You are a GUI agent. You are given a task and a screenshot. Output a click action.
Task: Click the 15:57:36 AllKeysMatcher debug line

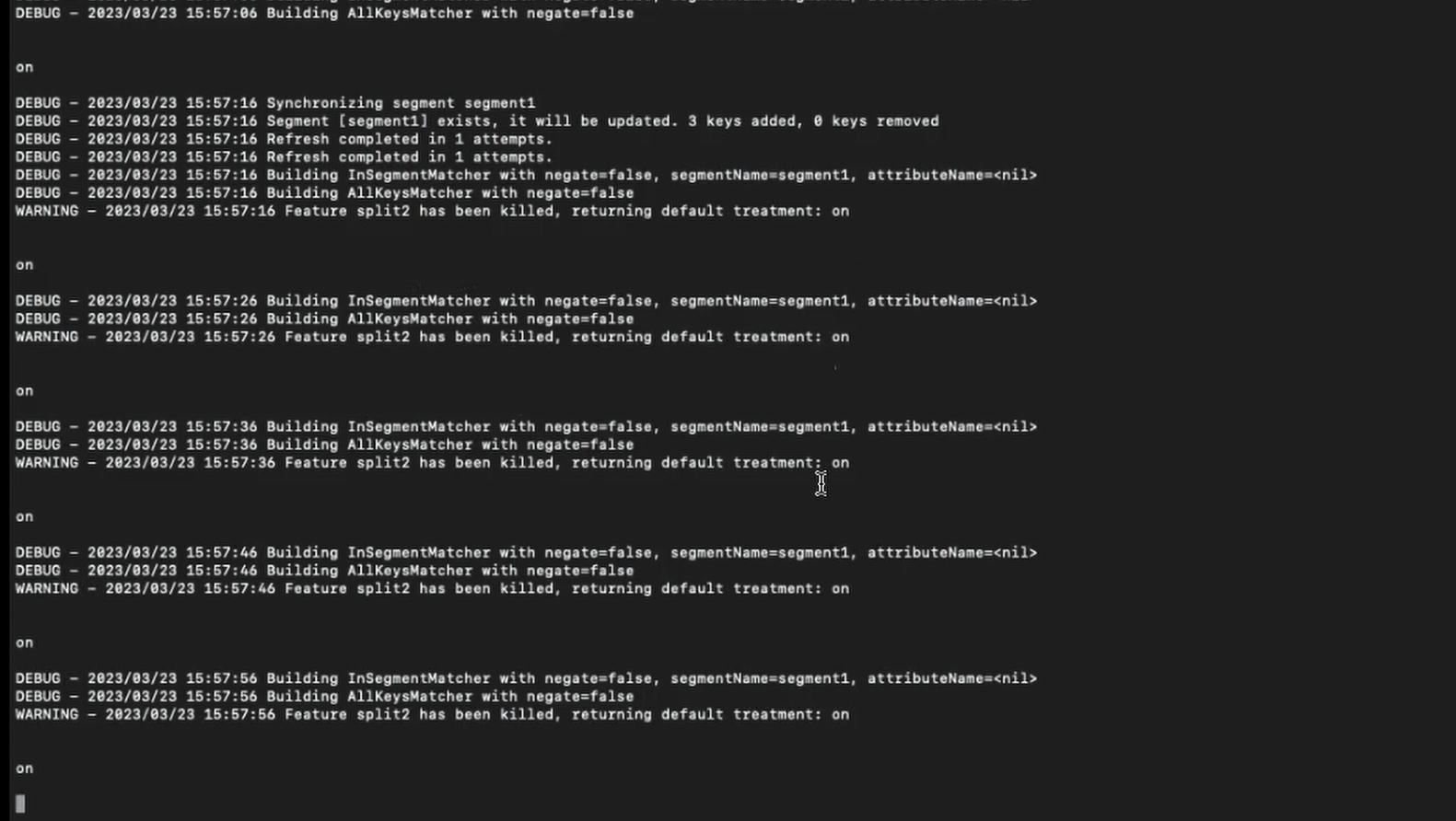coord(324,445)
